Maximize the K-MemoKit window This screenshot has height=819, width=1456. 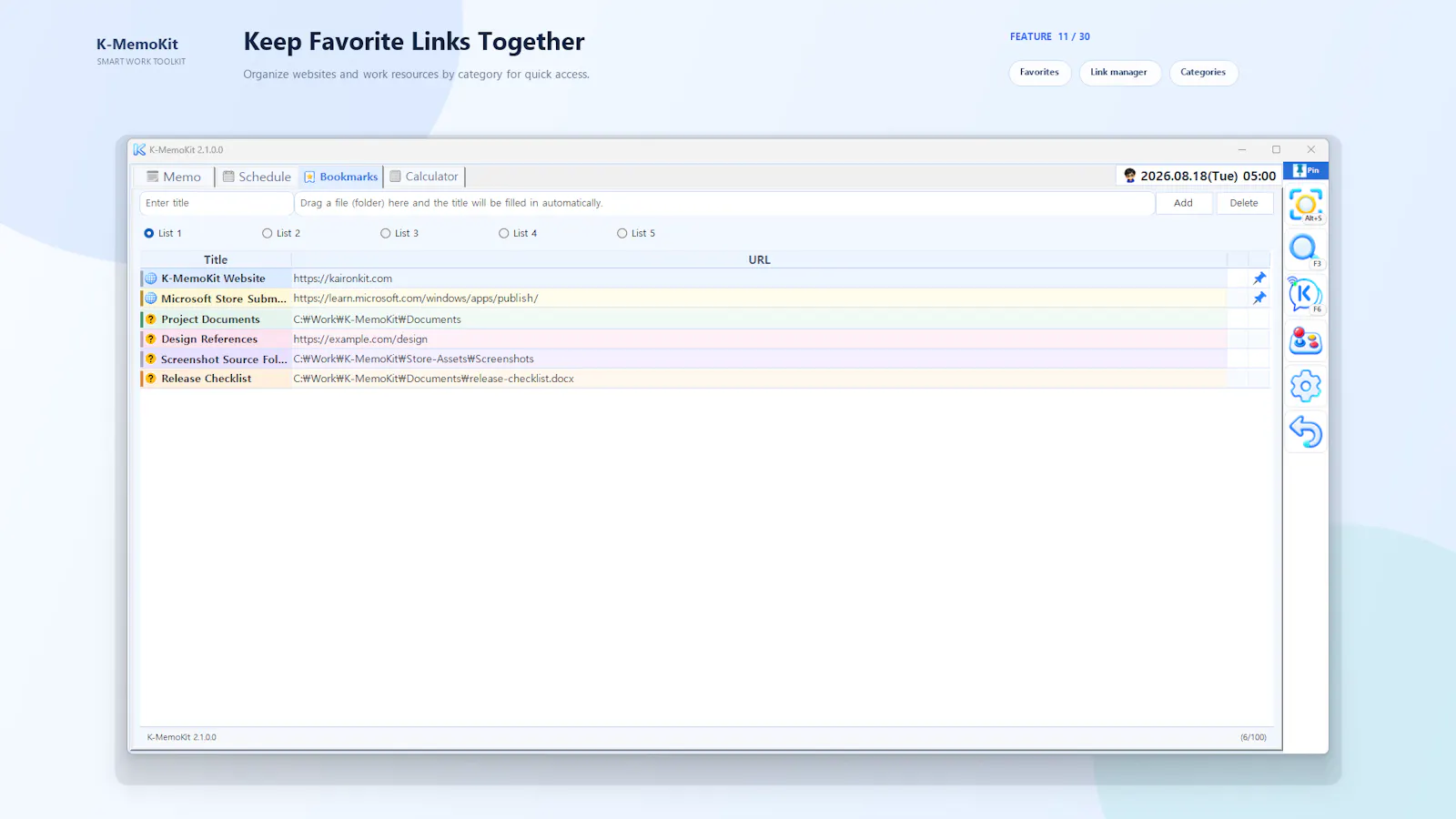(x=1276, y=150)
